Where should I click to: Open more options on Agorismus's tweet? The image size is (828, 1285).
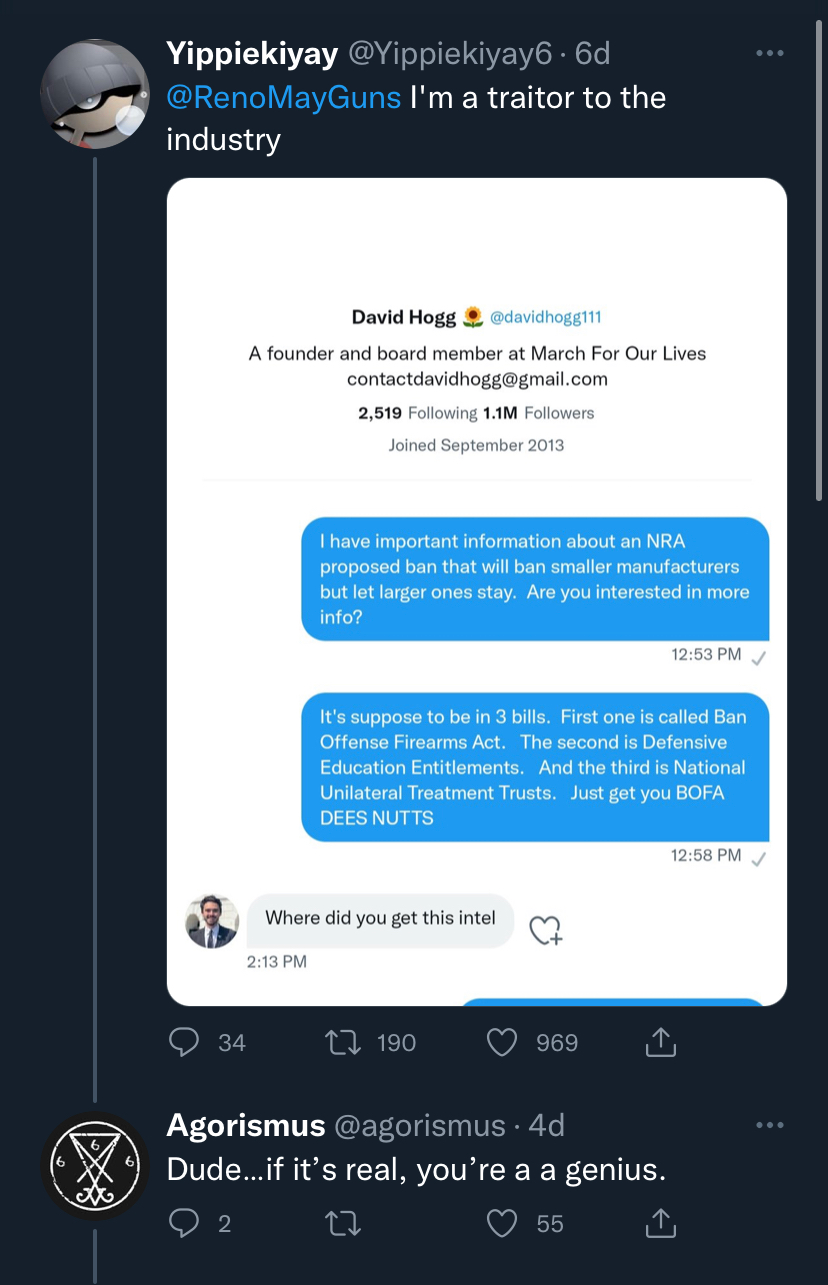[x=770, y=1125]
